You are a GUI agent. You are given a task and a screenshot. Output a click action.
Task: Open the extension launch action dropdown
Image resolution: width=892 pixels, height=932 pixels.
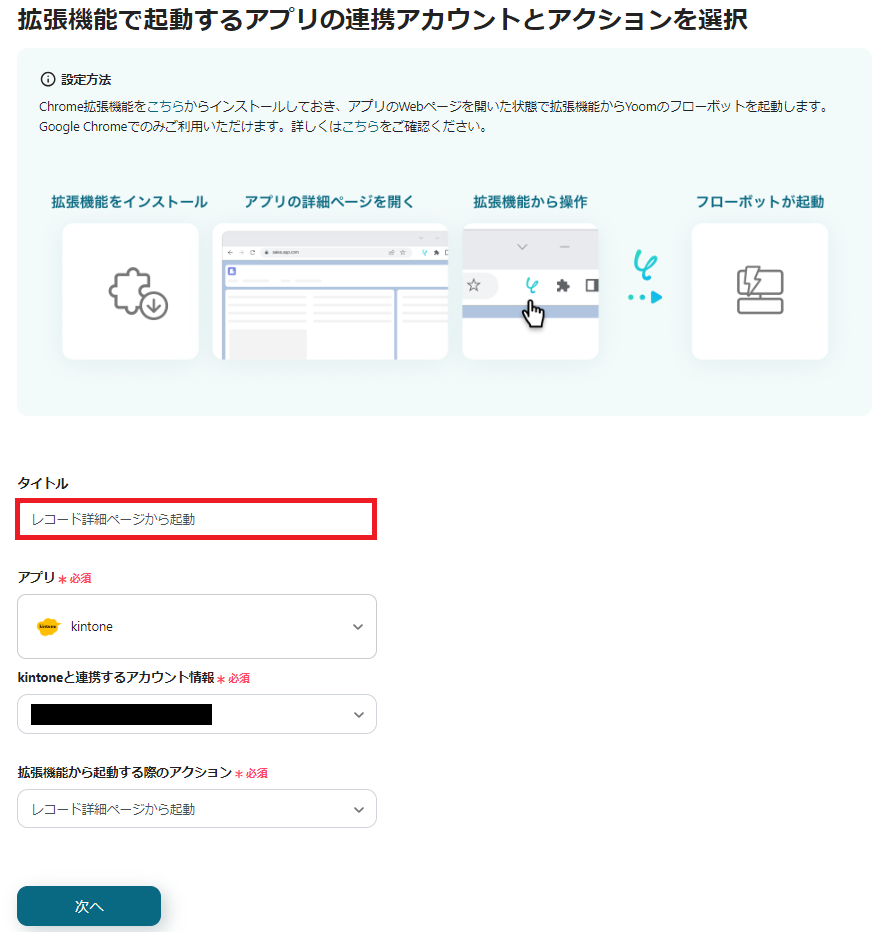coord(197,808)
